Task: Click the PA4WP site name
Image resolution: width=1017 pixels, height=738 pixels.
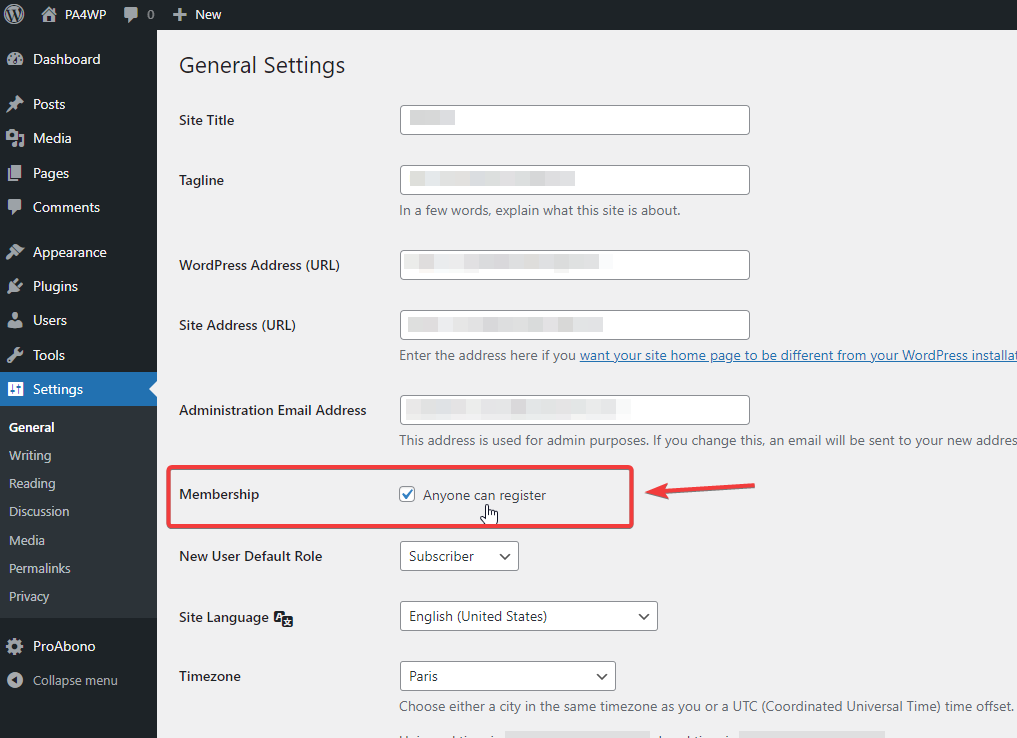Action: pos(86,14)
